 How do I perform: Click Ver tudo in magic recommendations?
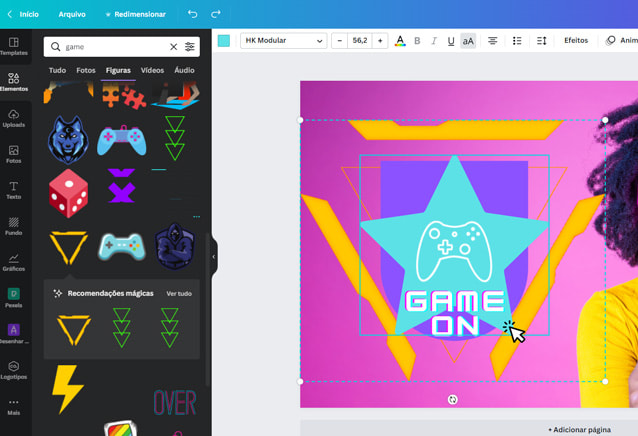[179, 294]
